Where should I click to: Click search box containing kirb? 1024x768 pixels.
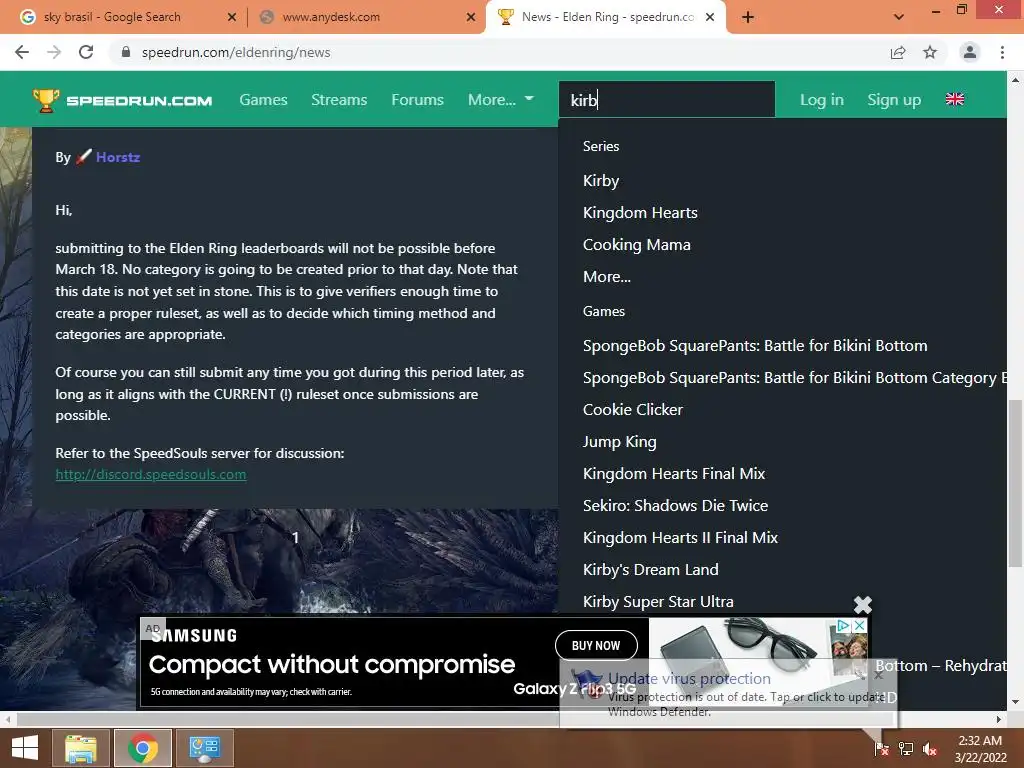pos(667,99)
